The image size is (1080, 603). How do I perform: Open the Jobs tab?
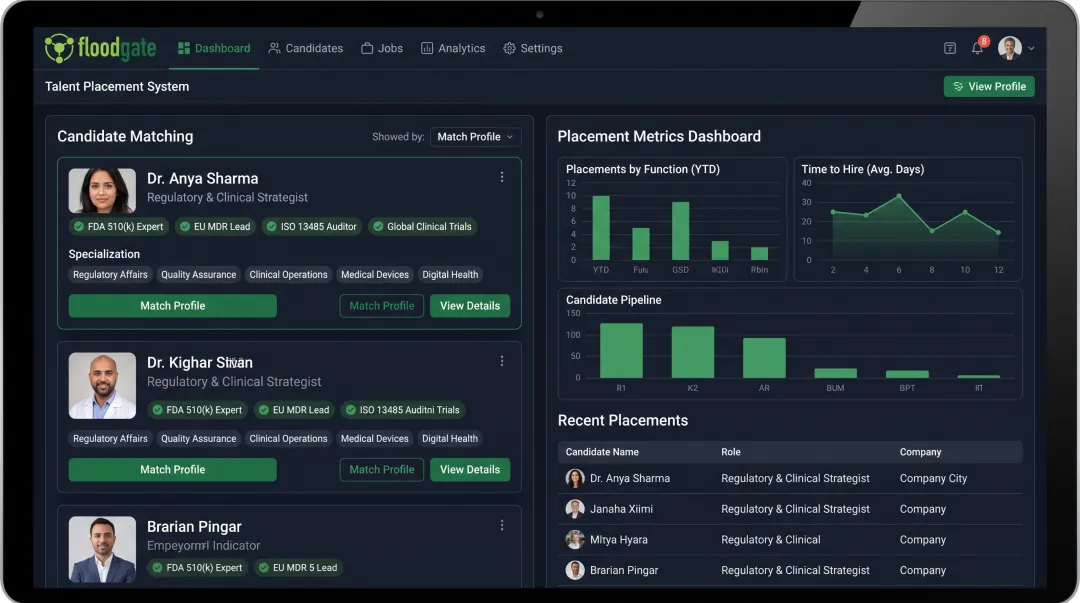(x=382, y=48)
